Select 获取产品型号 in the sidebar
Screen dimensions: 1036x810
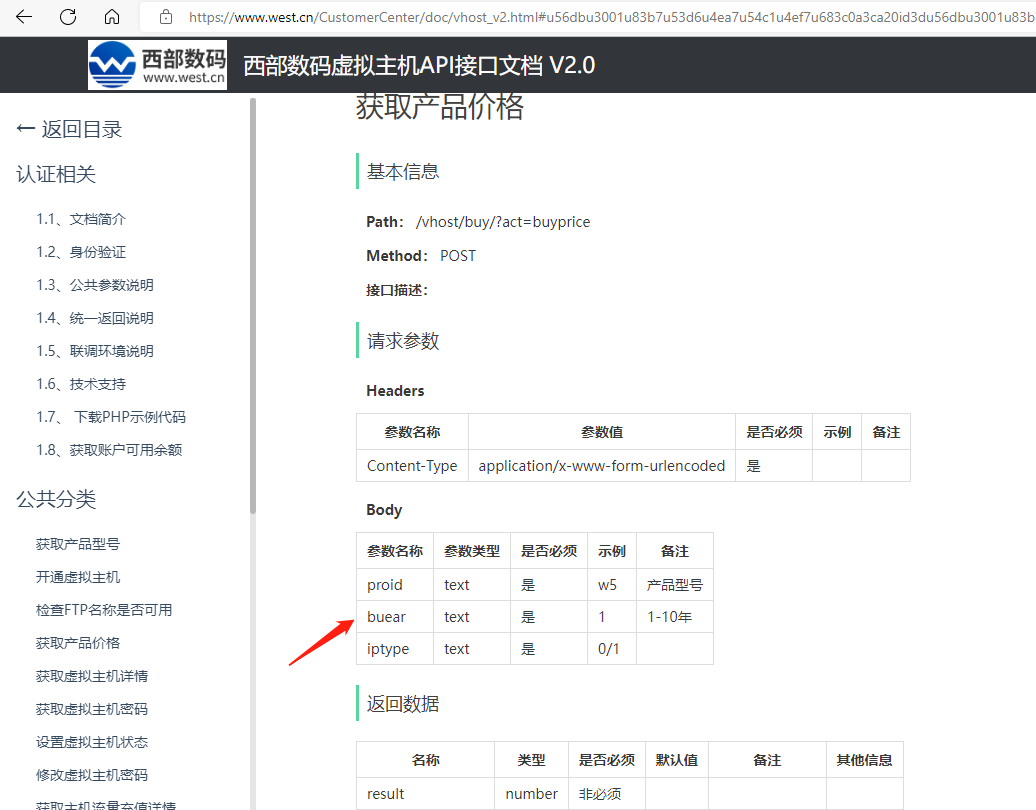pos(78,544)
